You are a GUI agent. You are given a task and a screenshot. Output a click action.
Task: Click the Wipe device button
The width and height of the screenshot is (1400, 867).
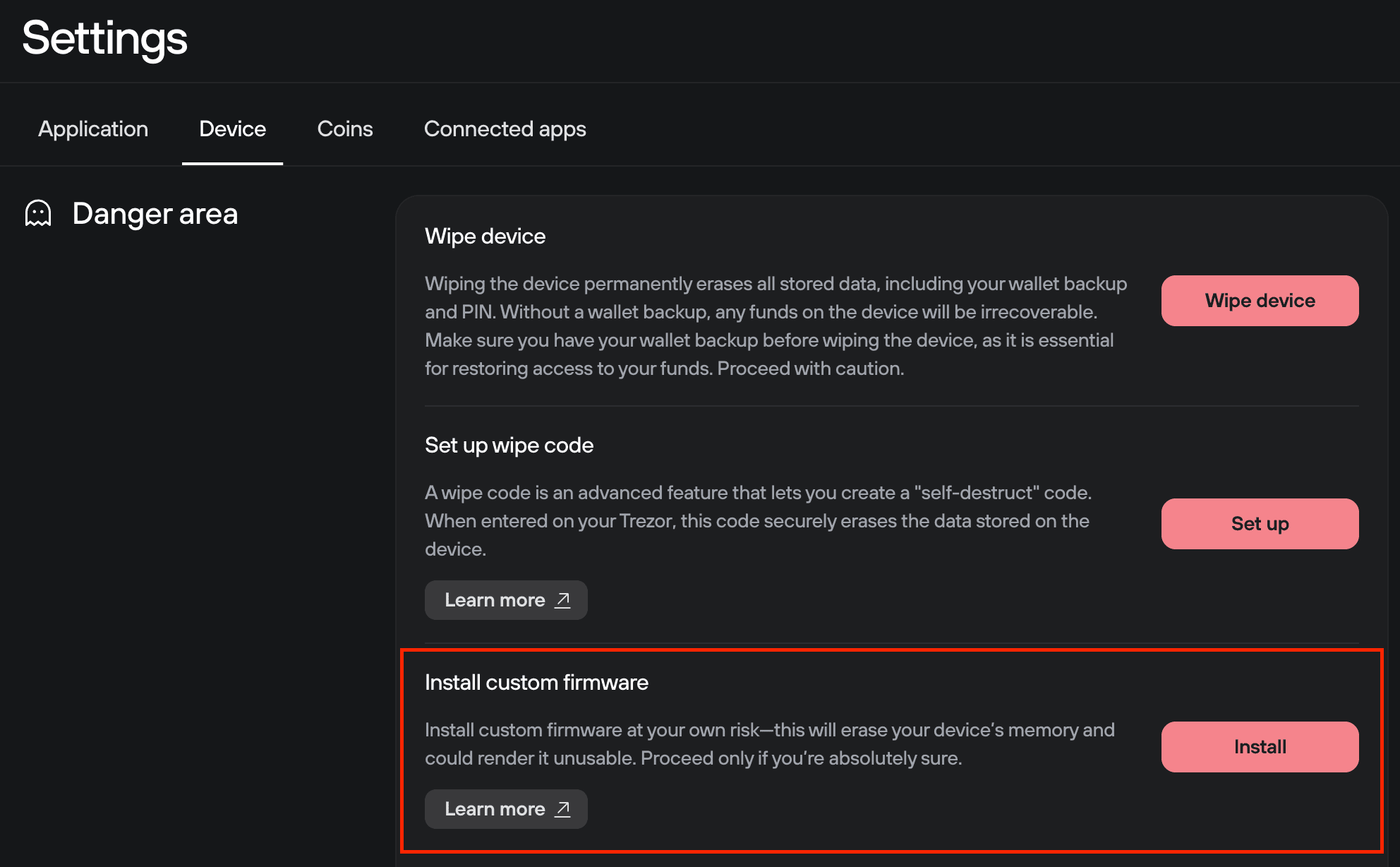1260,300
